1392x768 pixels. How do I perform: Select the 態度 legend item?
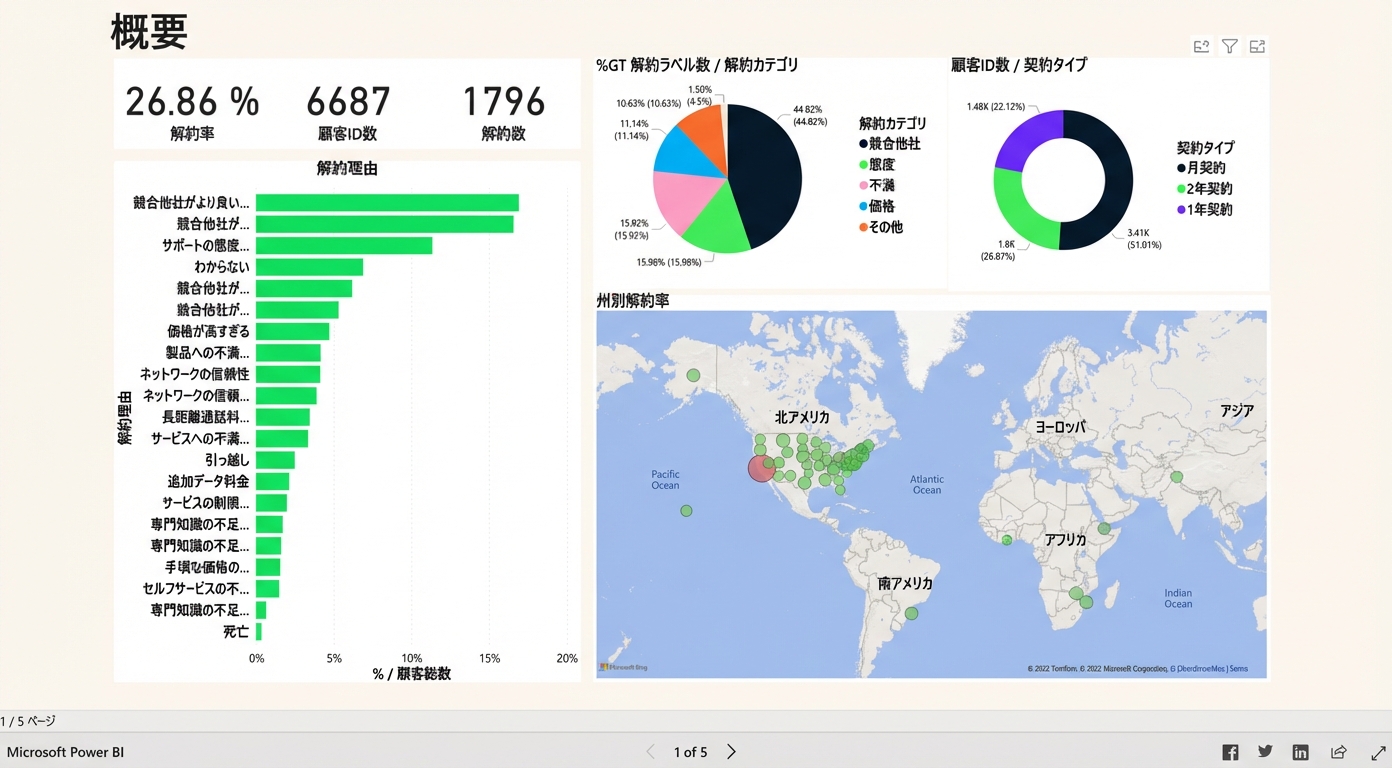877,165
